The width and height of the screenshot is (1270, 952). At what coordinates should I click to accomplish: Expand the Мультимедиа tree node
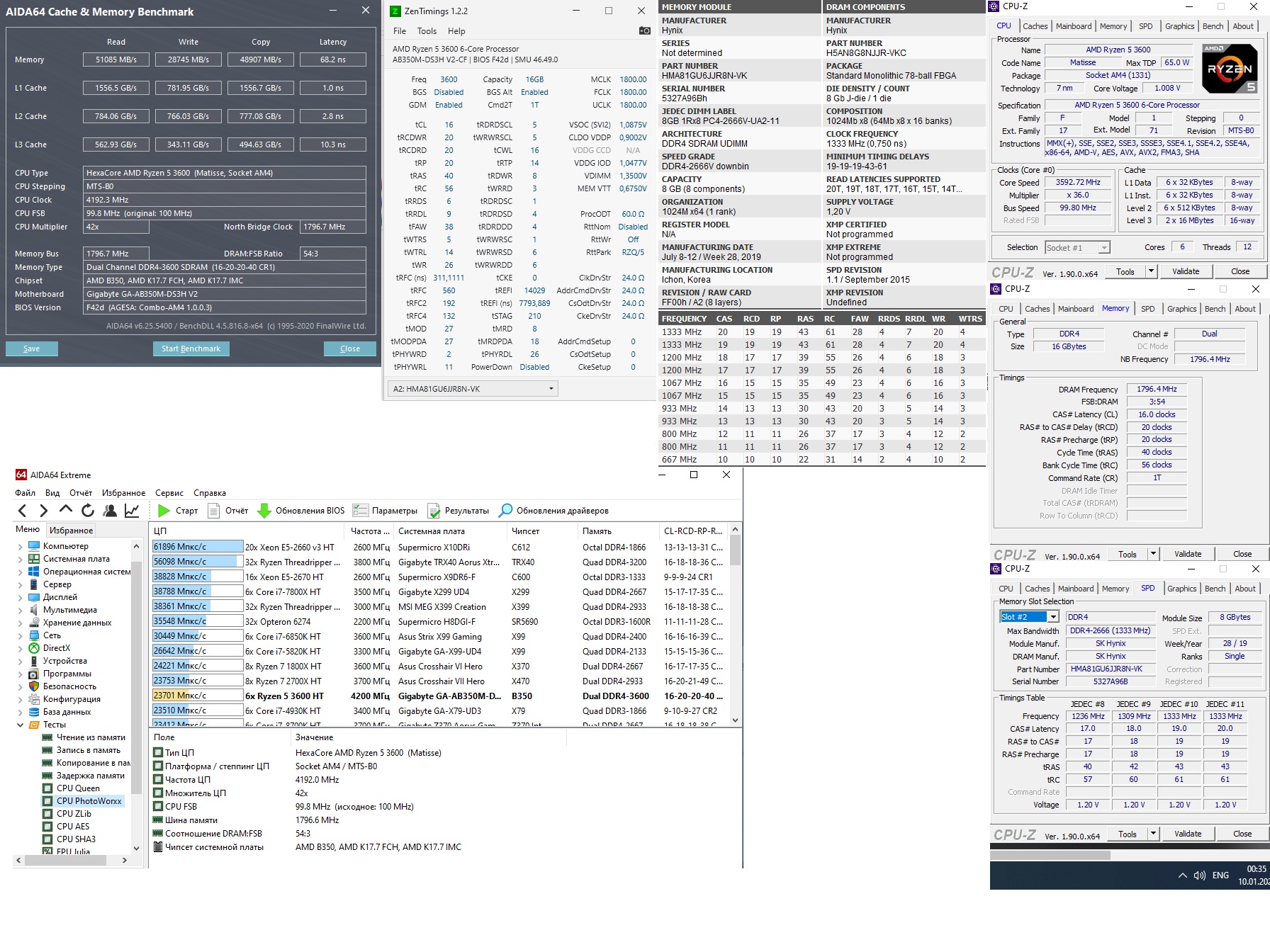click(x=20, y=610)
